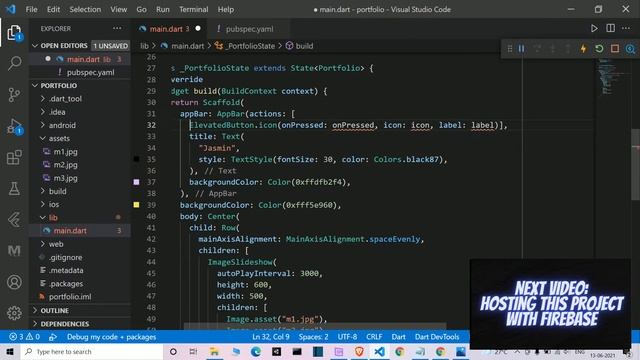Click the Debug my code + packages status item
This screenshot has width=640, height=360.
[111, 337]
